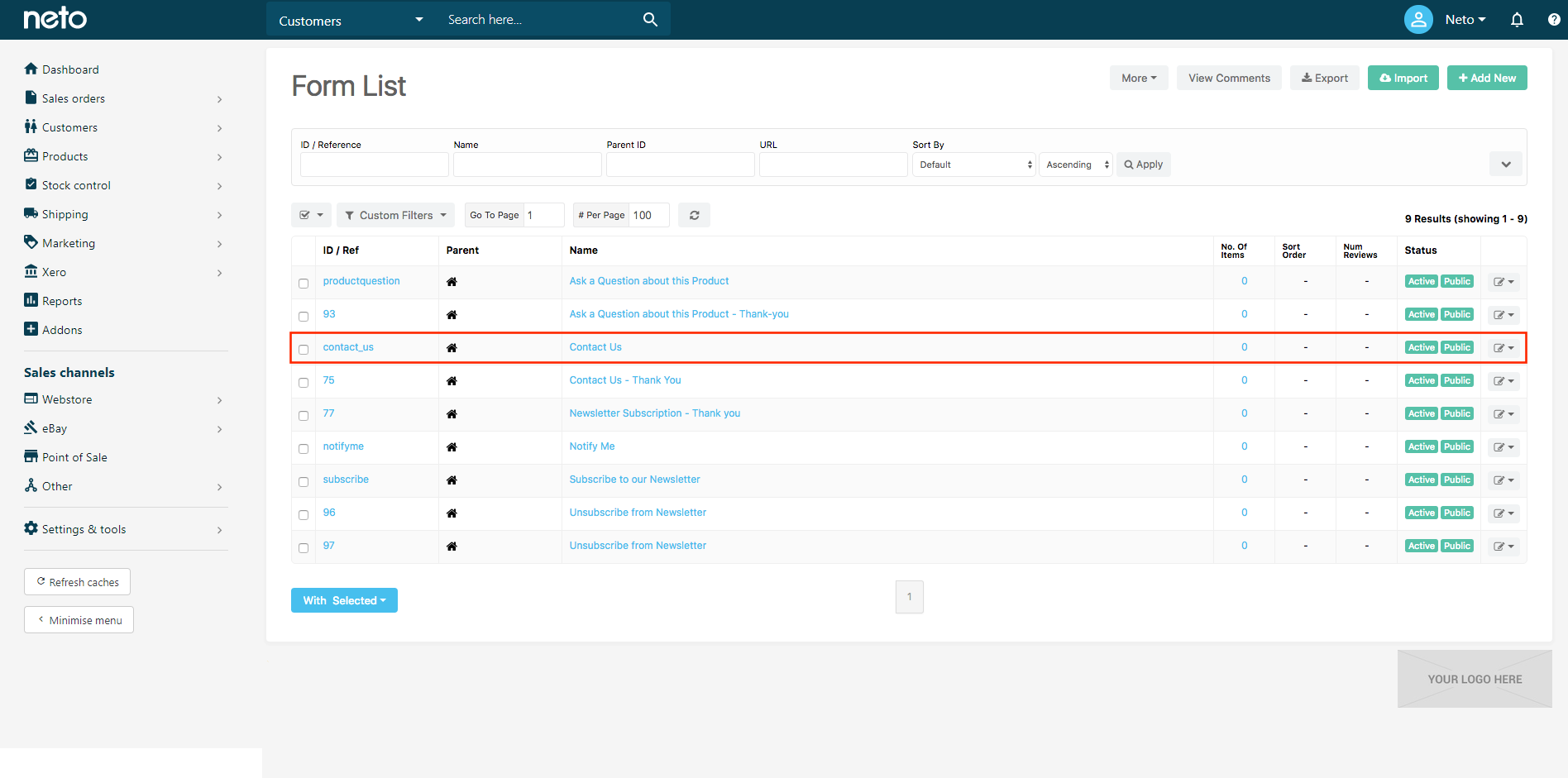This screenshot has height=778, width=1568.
Task: Open edit menu for row 97
Action: tap(1503, 547)
